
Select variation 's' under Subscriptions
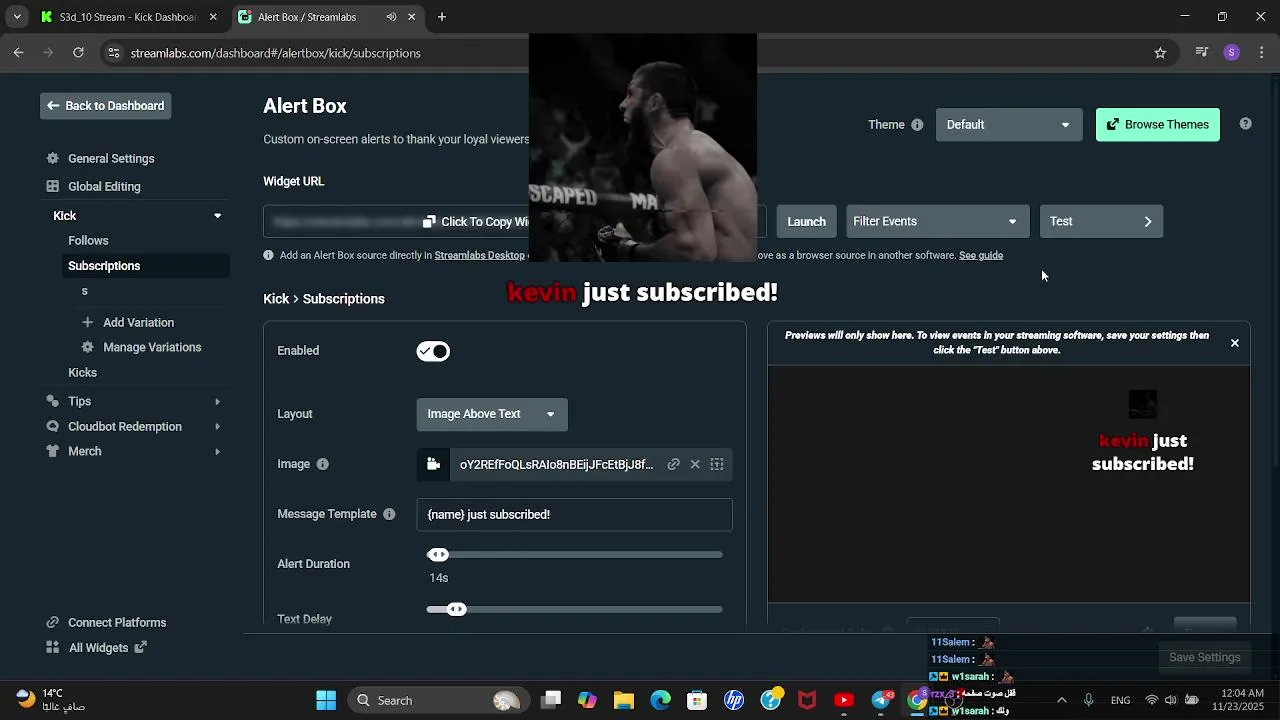85,291
